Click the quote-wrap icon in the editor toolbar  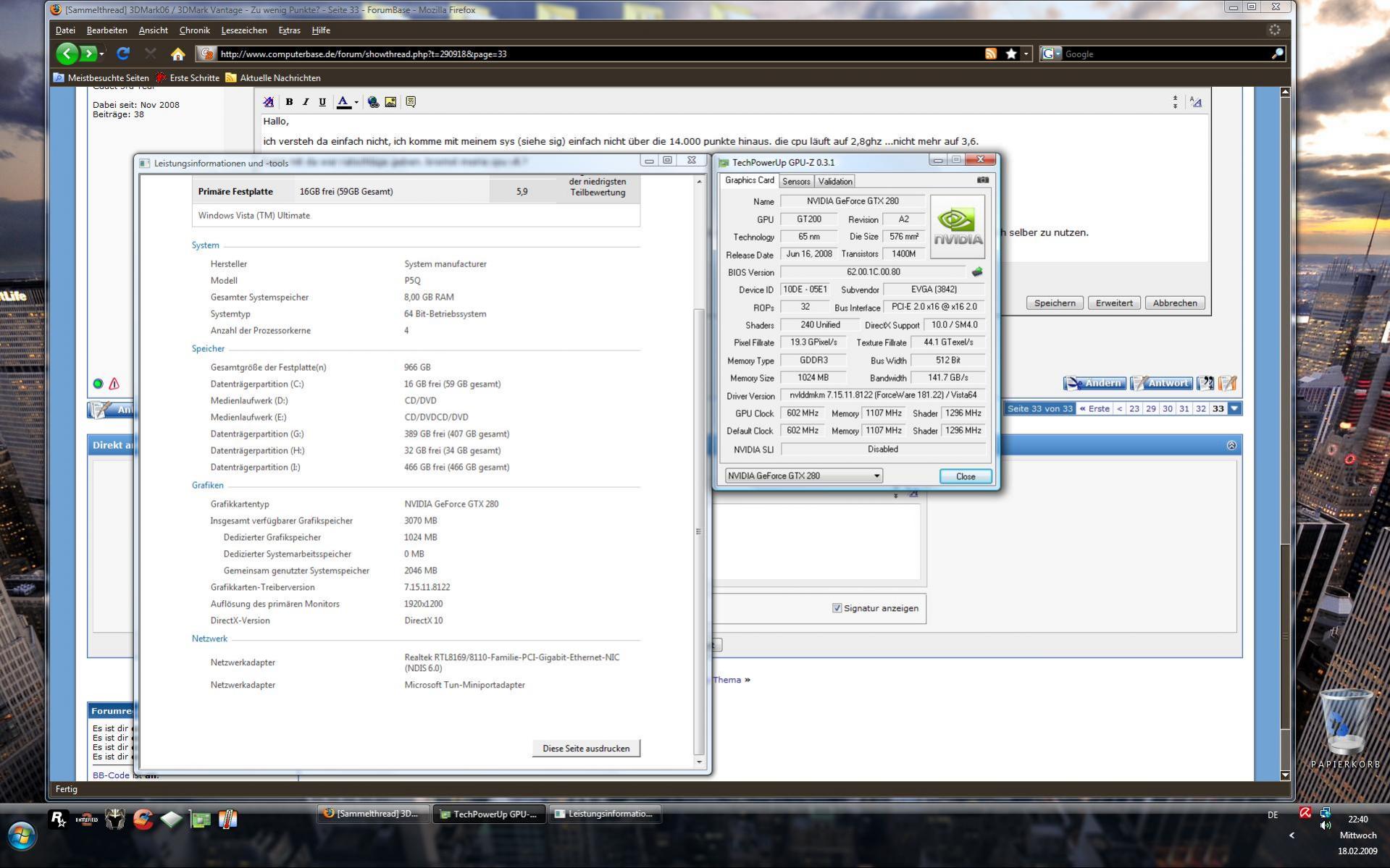(411, 102)
